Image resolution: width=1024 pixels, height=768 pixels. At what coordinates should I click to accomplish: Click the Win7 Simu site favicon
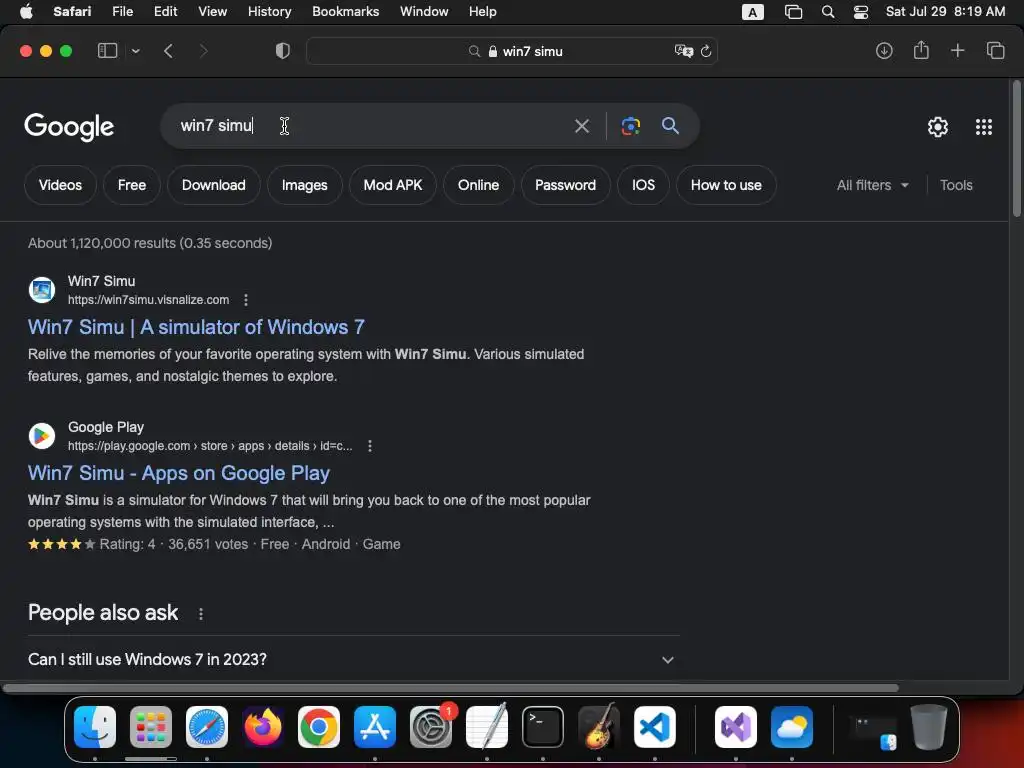[x=42, y=289]
